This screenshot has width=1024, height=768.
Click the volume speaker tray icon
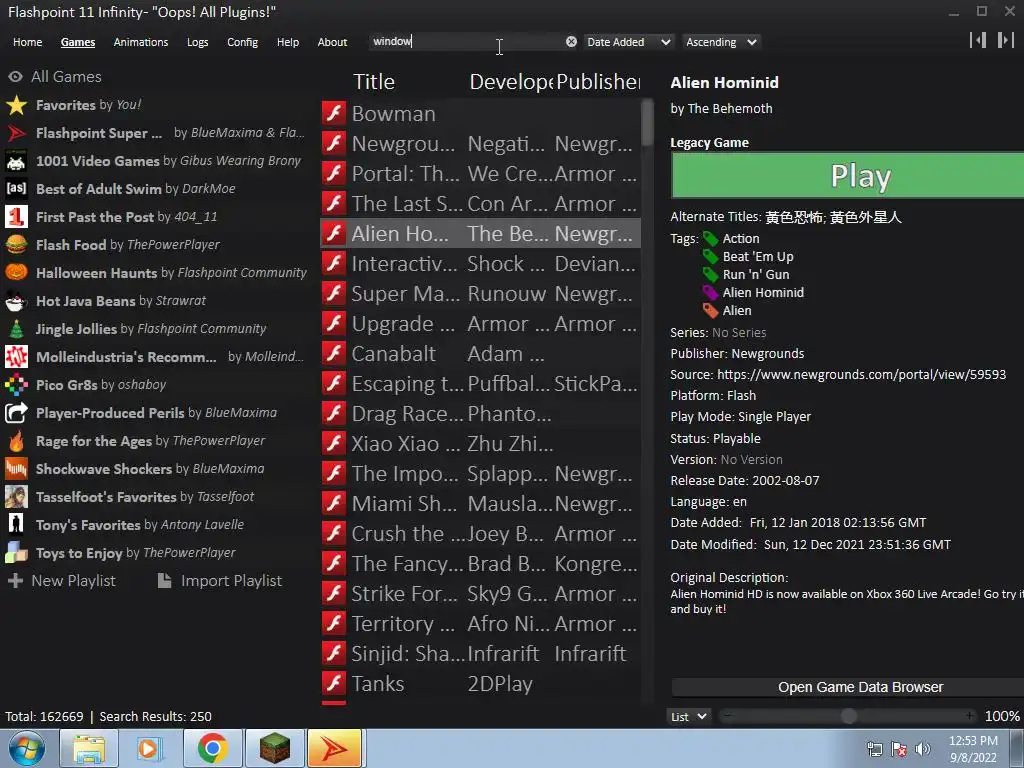[922, 749]
